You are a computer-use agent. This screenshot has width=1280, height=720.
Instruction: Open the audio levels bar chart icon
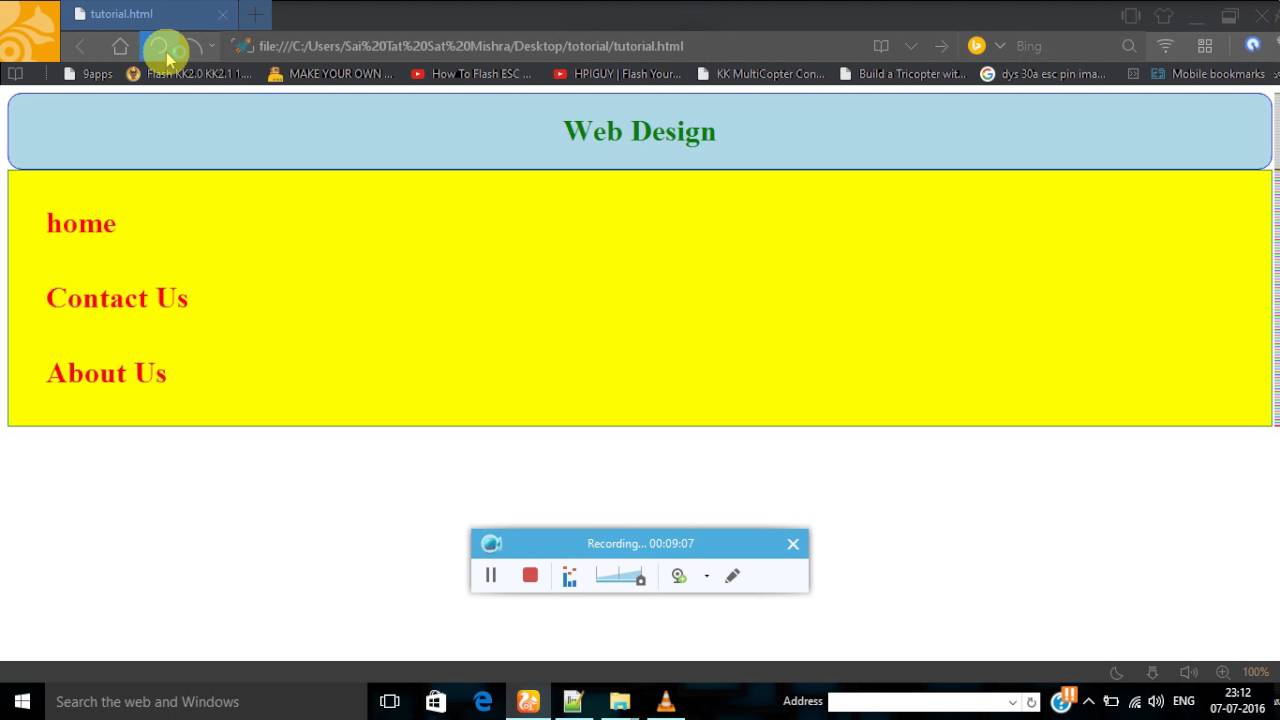569,576
